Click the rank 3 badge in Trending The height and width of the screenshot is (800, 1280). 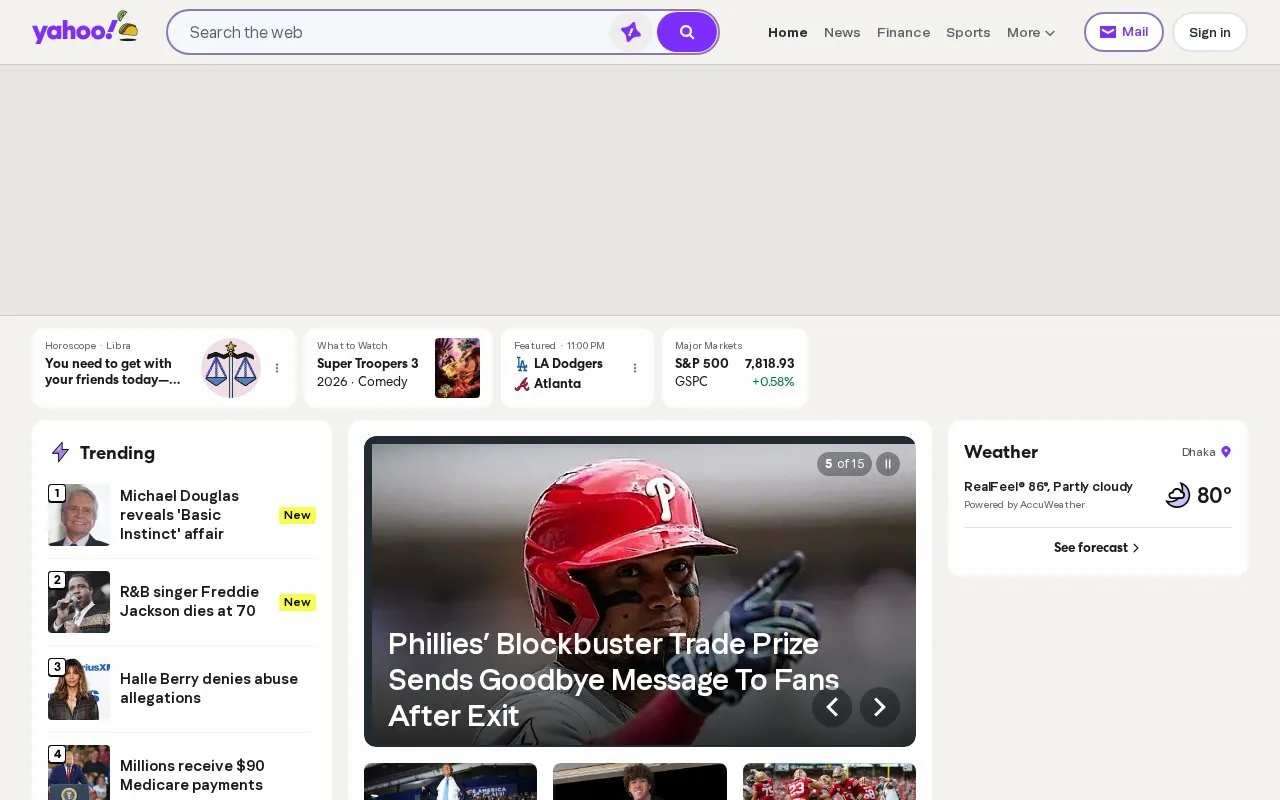57,667
